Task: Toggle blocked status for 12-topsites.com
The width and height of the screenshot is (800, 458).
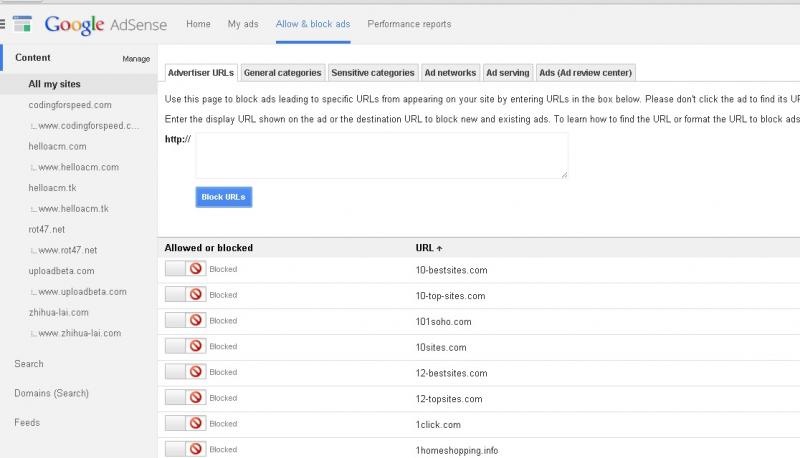Action: [185, 397]
